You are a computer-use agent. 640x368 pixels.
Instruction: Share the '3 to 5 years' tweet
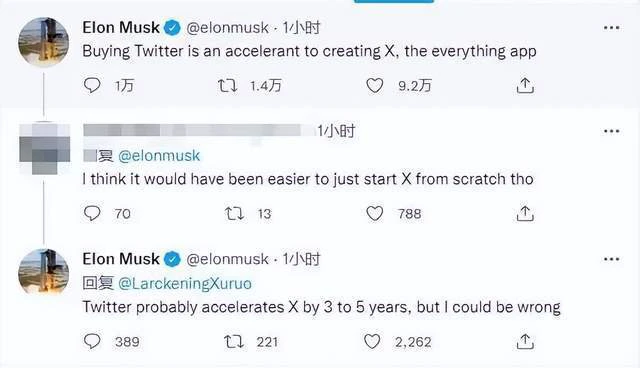point(525,341)
